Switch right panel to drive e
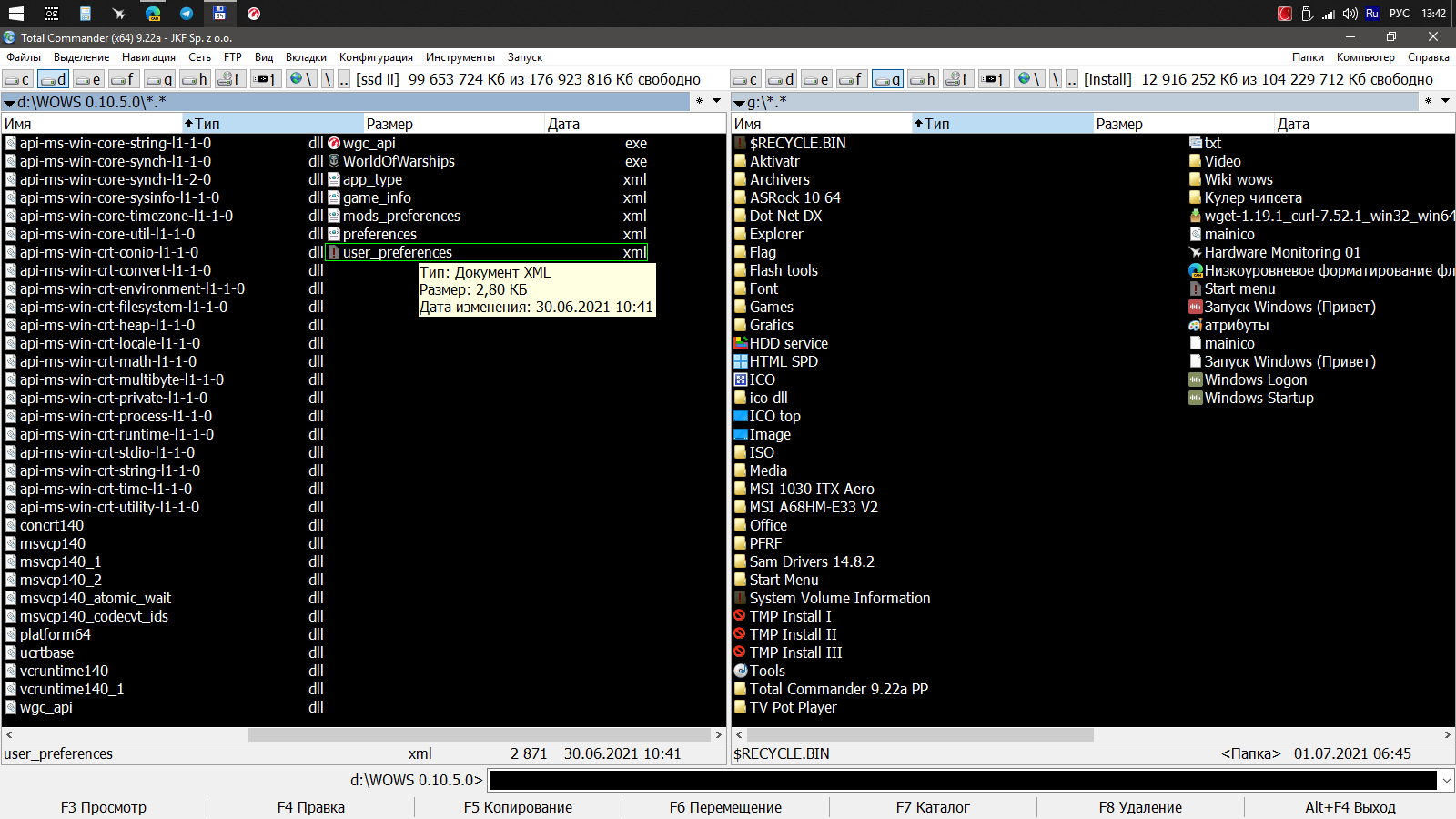Viewport: 1456px width, 819px height. [x=817, y=79]
